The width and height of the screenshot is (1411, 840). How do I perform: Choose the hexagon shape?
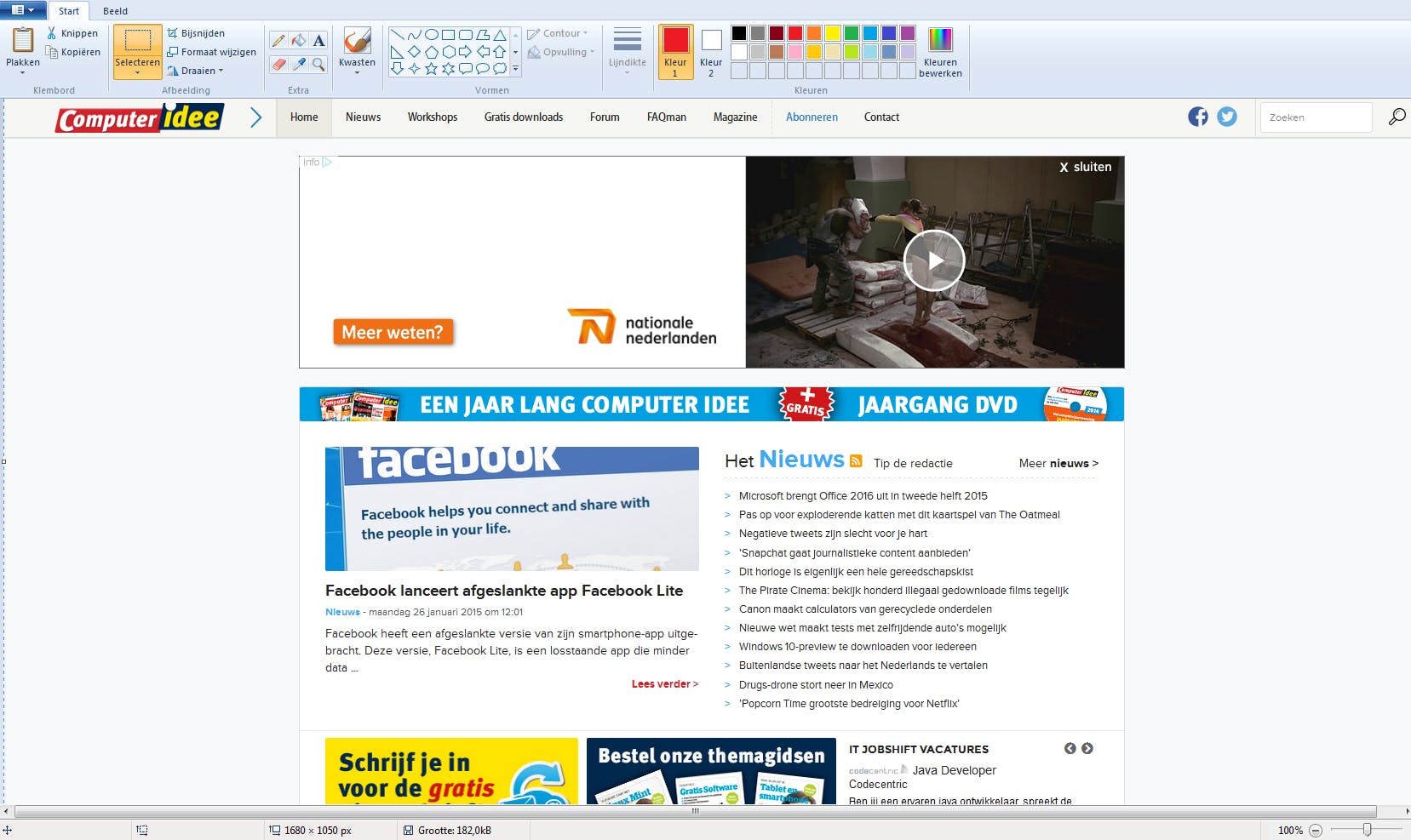click(x=449, y=52)
